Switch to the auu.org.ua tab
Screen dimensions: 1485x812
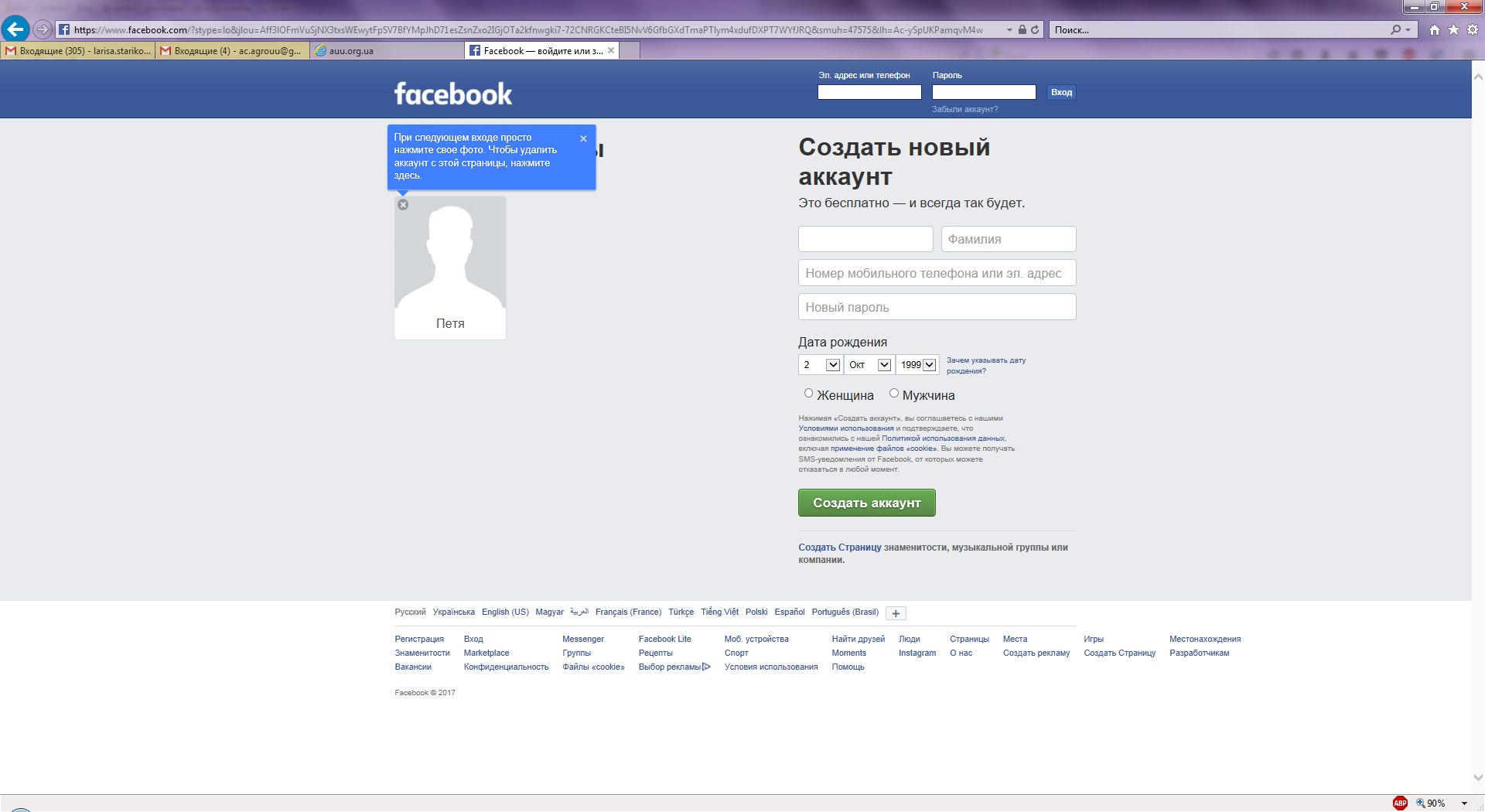(387, 50)
